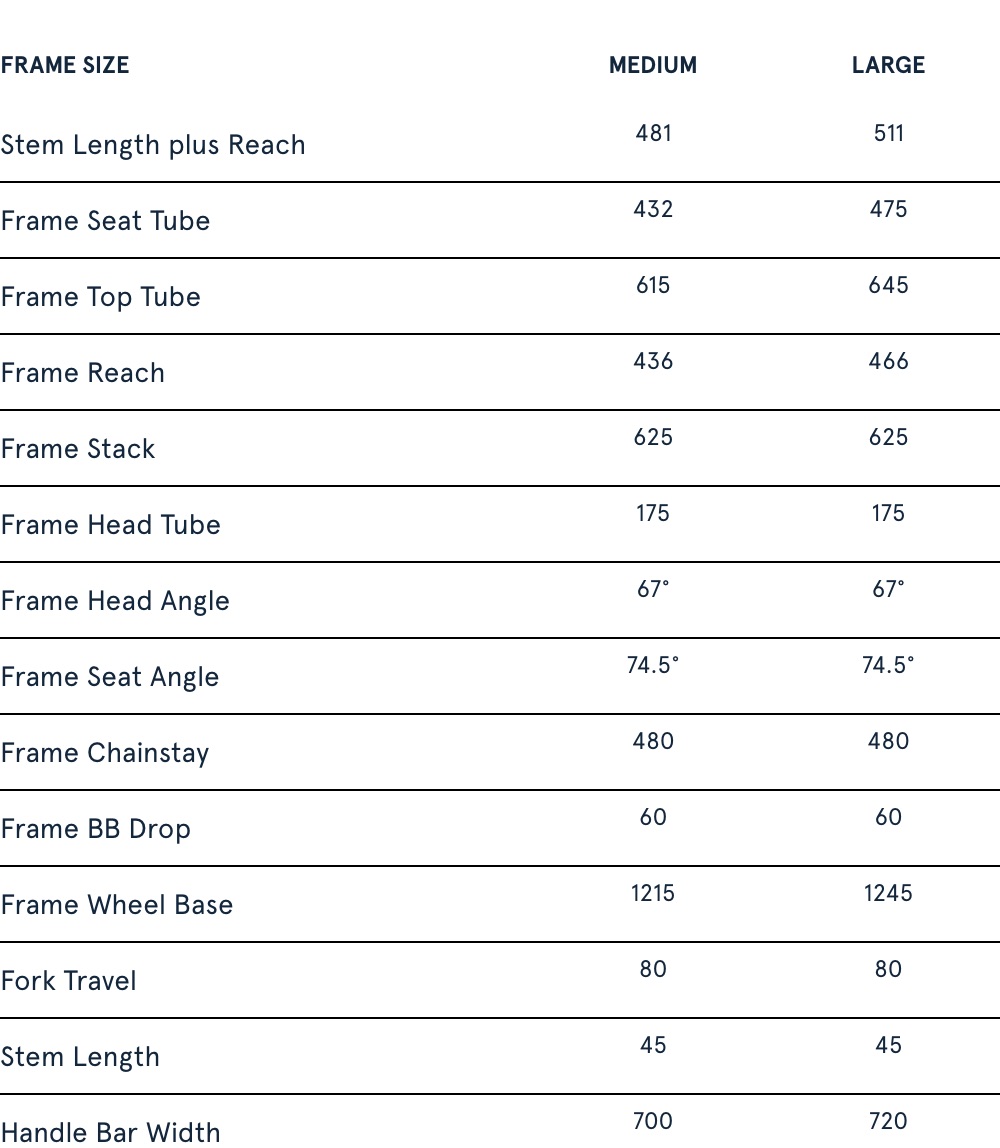Click the Frame BB Drop label

(x=95, y=829)
